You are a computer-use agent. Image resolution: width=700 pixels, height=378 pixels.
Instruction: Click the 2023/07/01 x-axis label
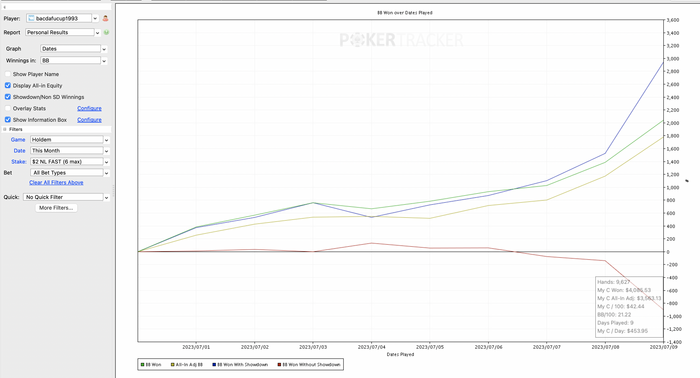(x=196, y=347)
